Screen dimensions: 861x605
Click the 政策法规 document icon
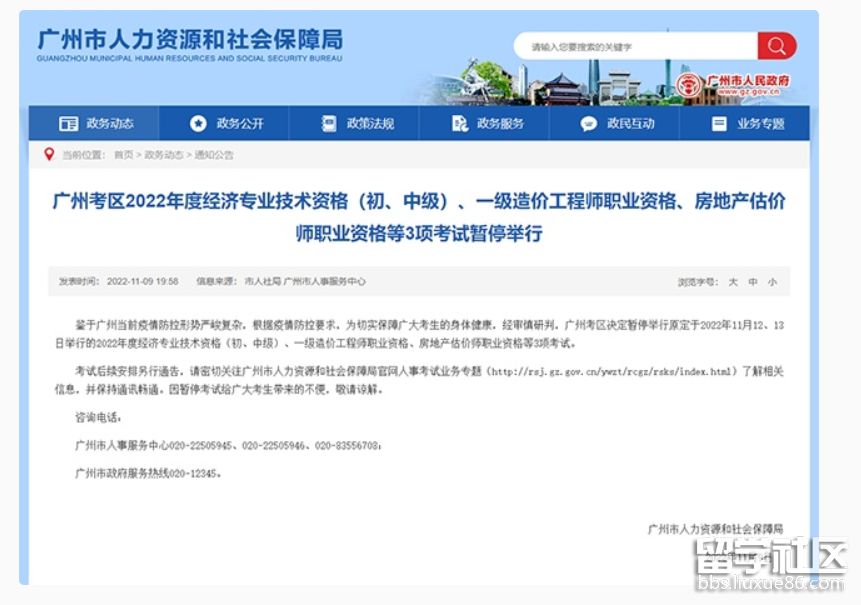click(x=329, y=124)
